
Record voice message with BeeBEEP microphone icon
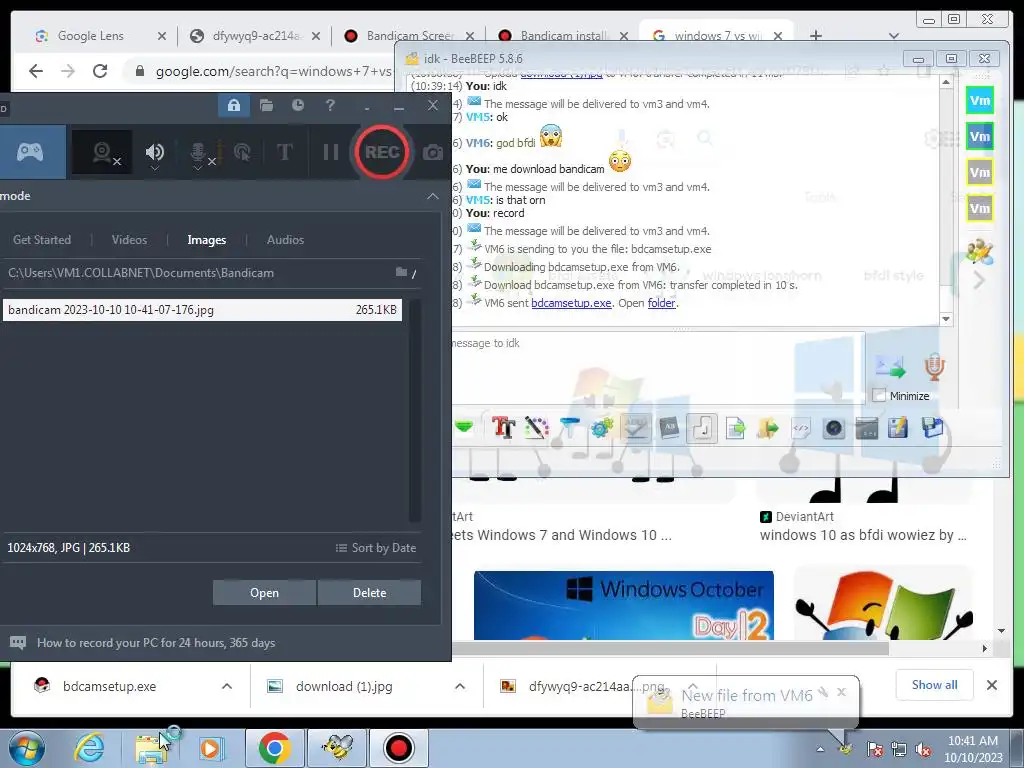pyautogui.click(x=934, y=367)
